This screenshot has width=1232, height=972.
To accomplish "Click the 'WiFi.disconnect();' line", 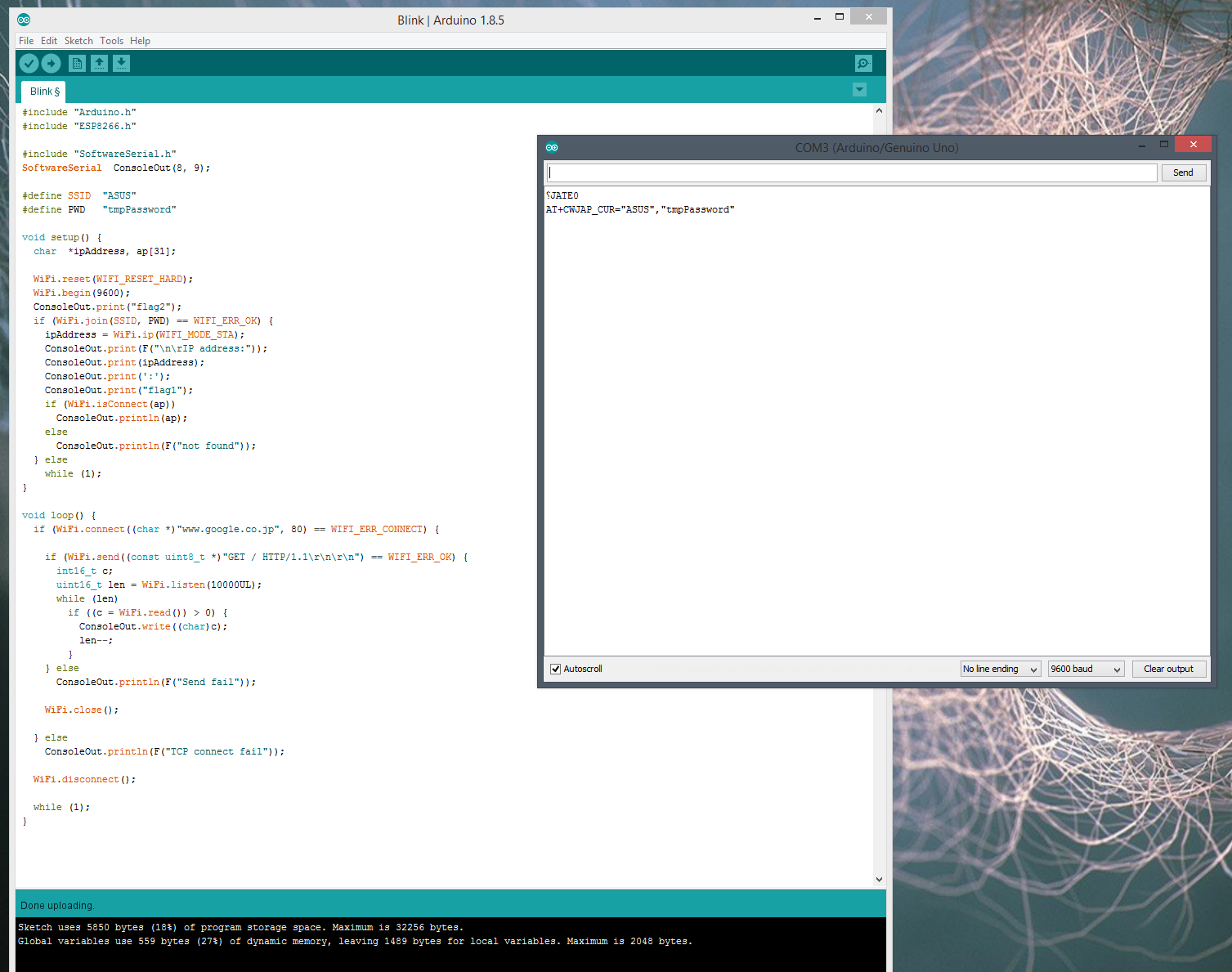I will tap(84, 779).
